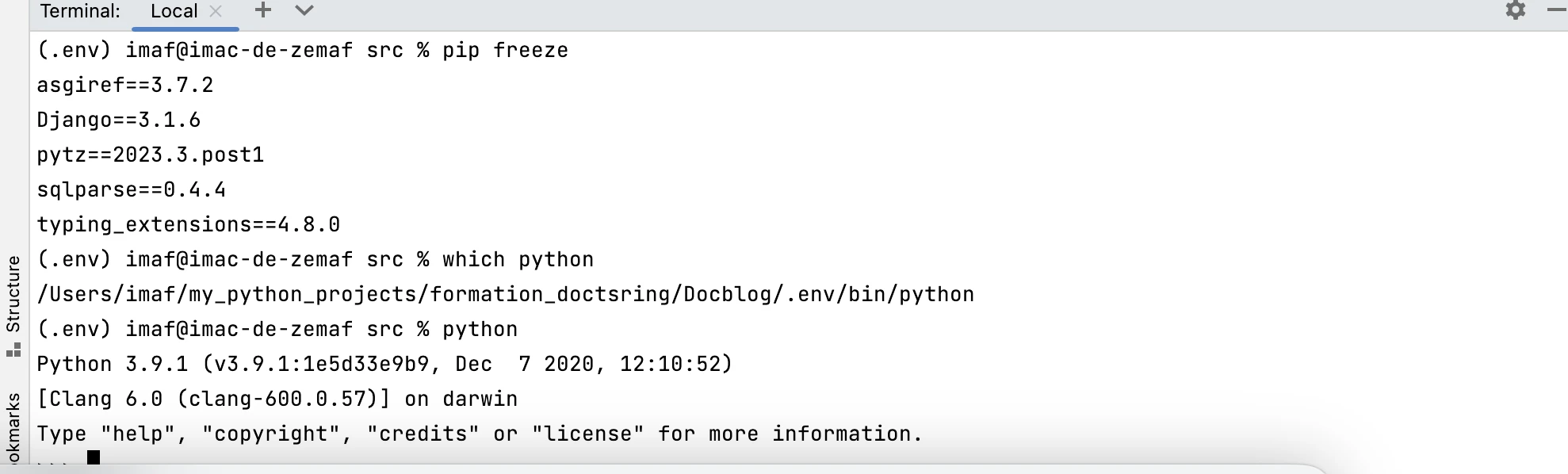The height and width of the screenshot is (474, 1568).
Task: Click the Terminal panel title label
Action: pyautogui.click(x=80, y=11)
